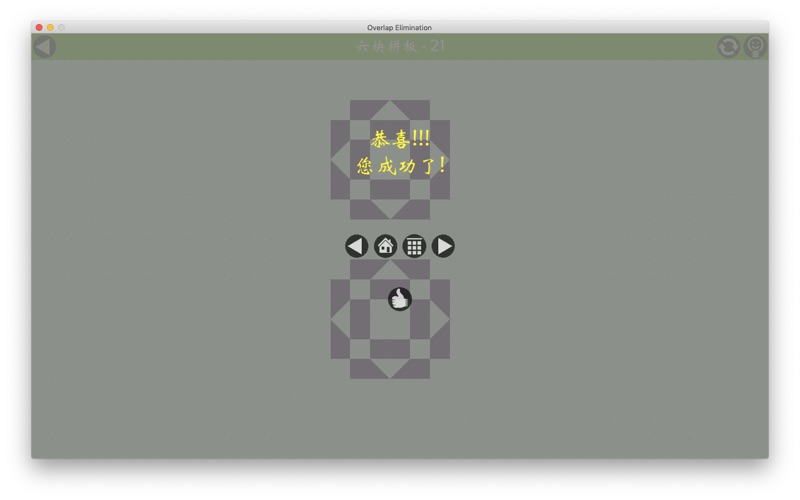Open the level selection grid icon
The width and height of the screenshot is (800, 500).
[x=414, y=246]
